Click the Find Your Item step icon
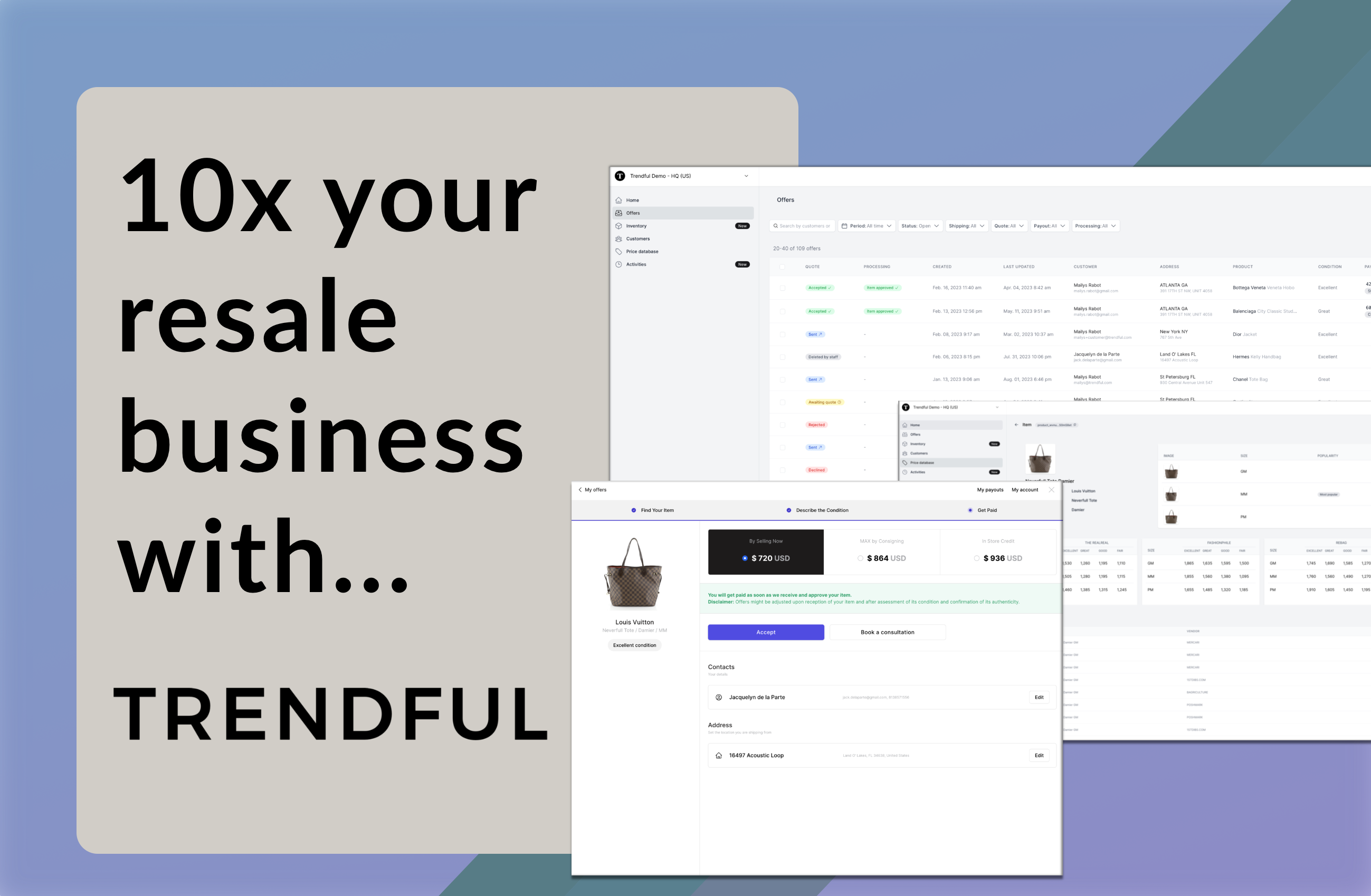 point(634,510)
